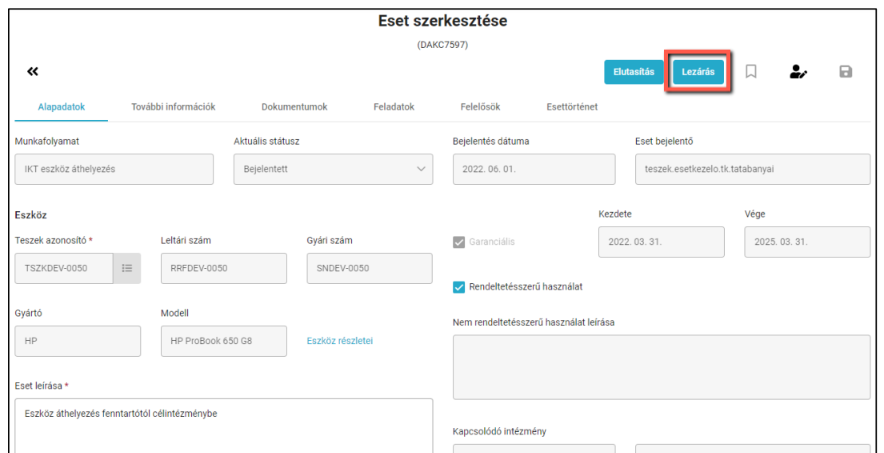
Task: Click into the Eset leírása text area
Action: (x=224, y=425)
